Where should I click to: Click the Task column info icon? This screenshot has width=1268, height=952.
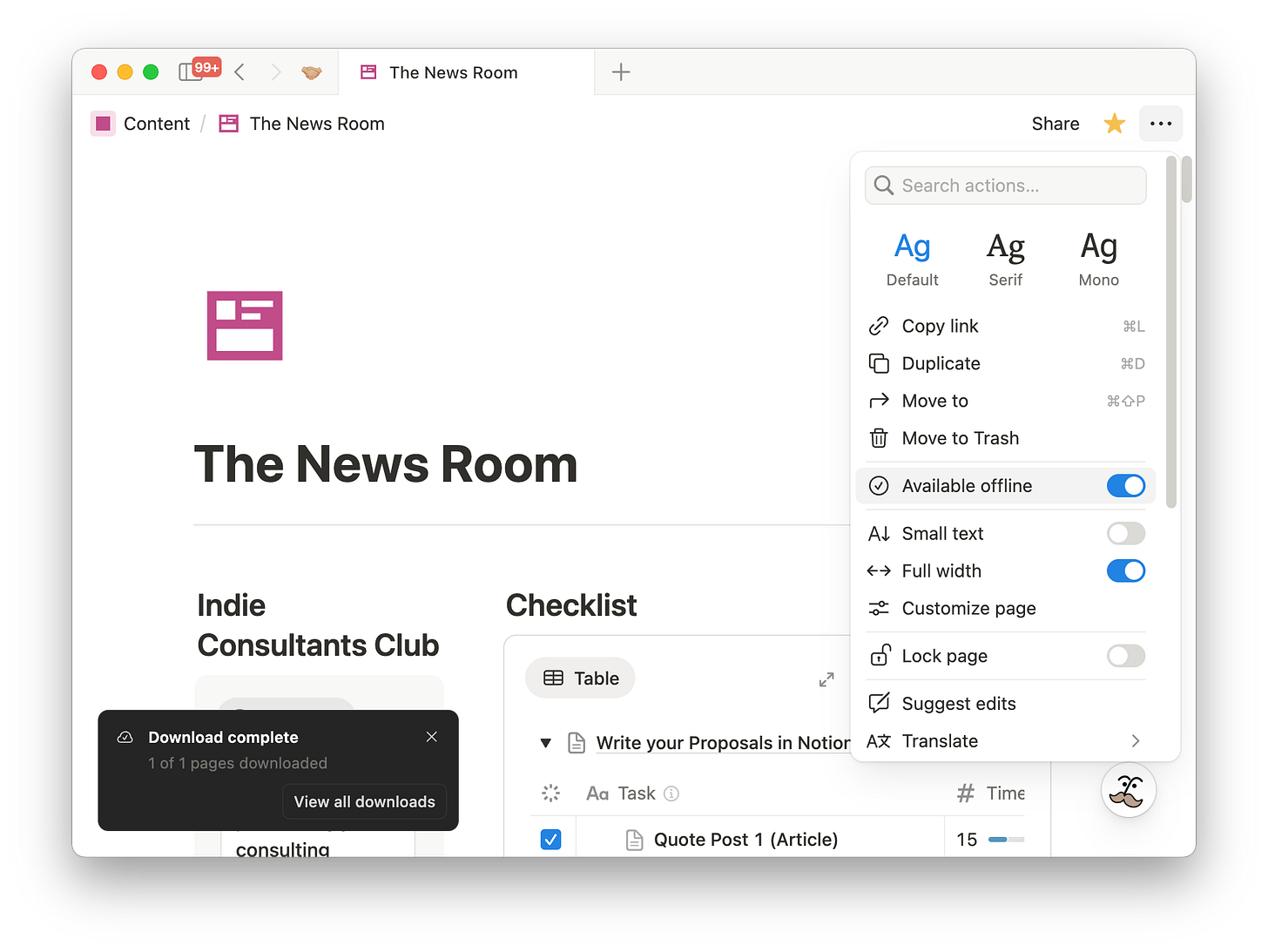point(671,793)
